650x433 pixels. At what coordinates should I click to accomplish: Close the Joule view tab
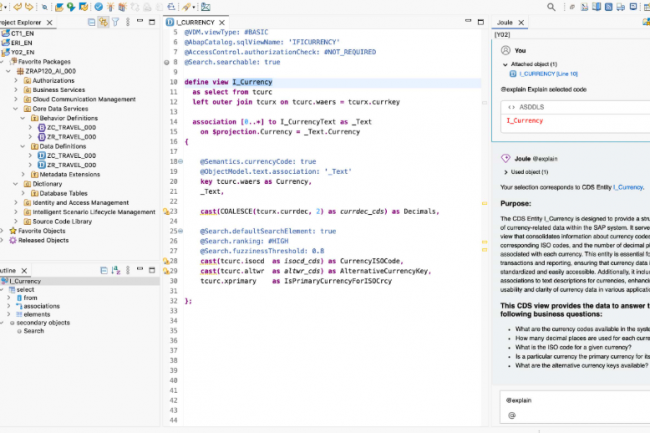pos(521,22)
